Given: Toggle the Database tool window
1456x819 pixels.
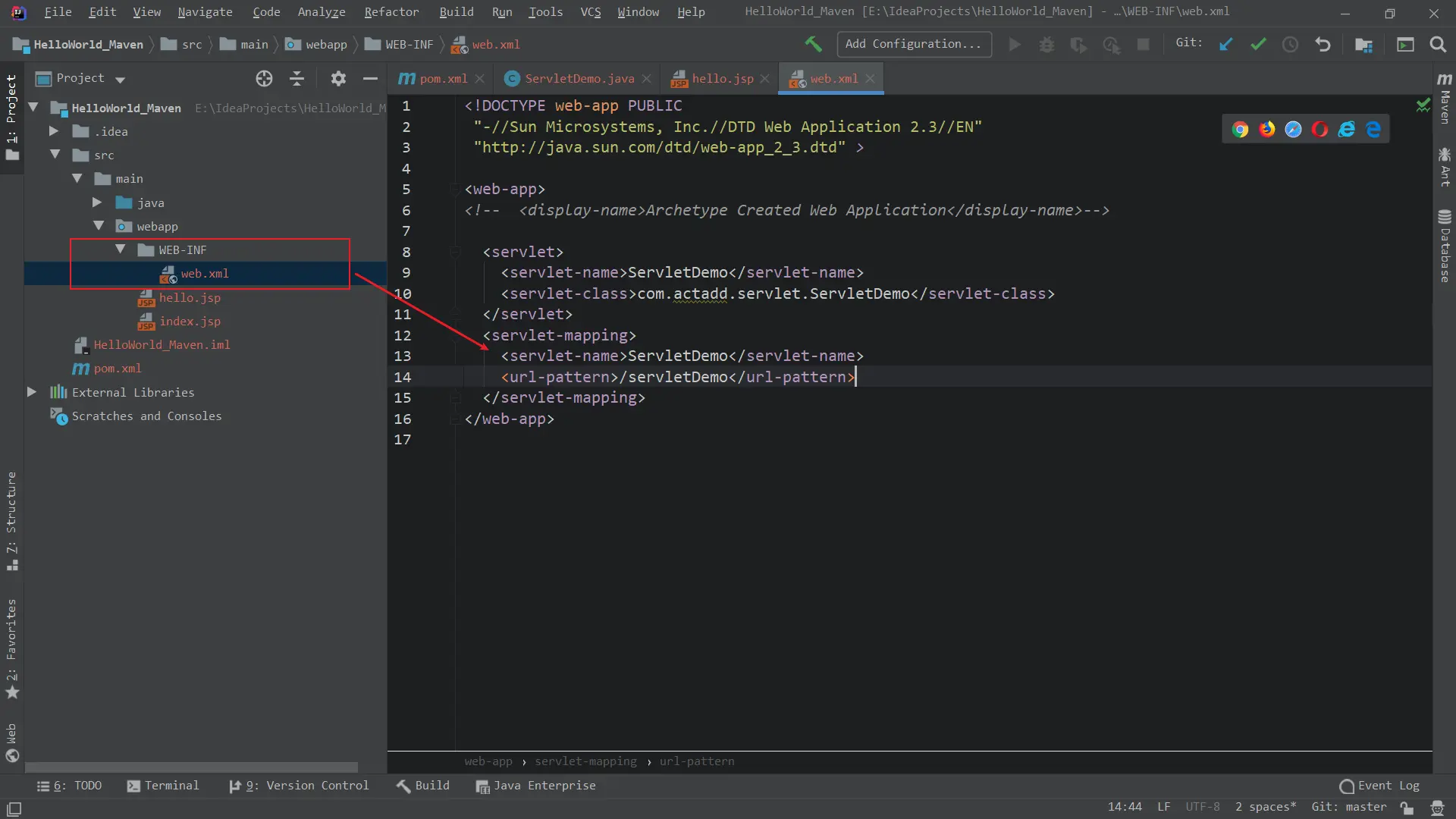Looking at the screenshot, I should 1444,246.
